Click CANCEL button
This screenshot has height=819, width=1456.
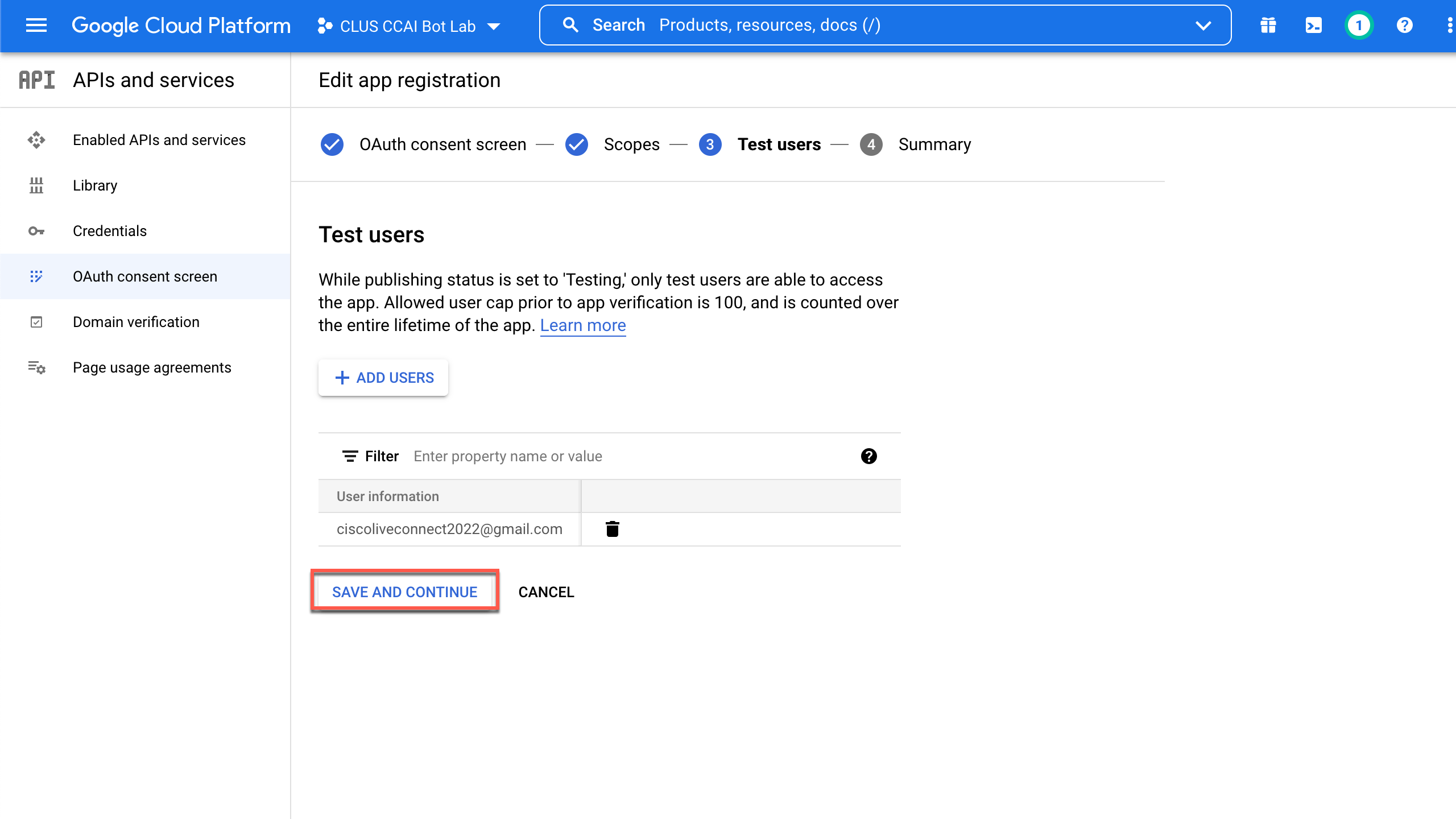[547, 592]
